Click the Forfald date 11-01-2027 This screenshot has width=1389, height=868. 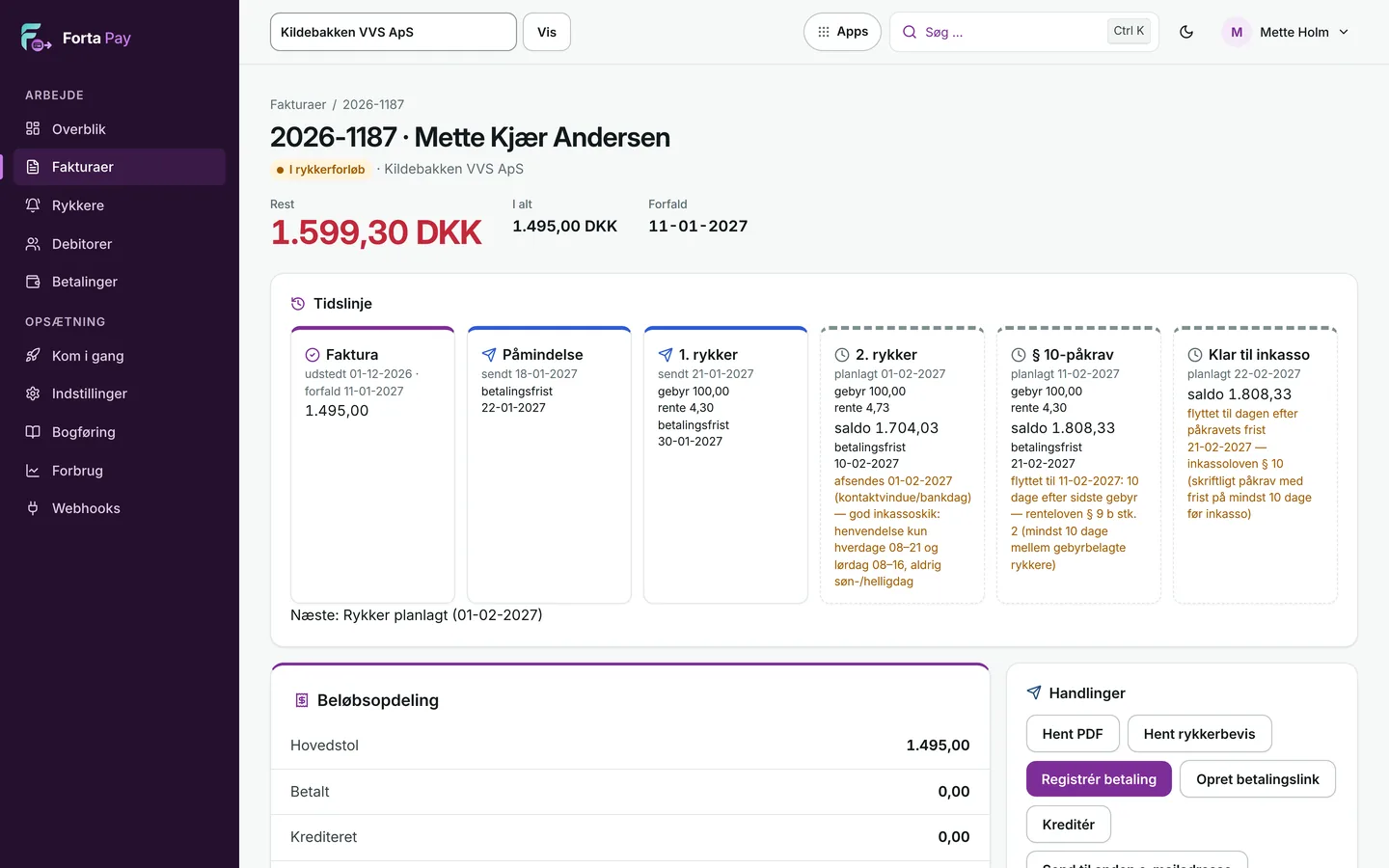point(698,227)
